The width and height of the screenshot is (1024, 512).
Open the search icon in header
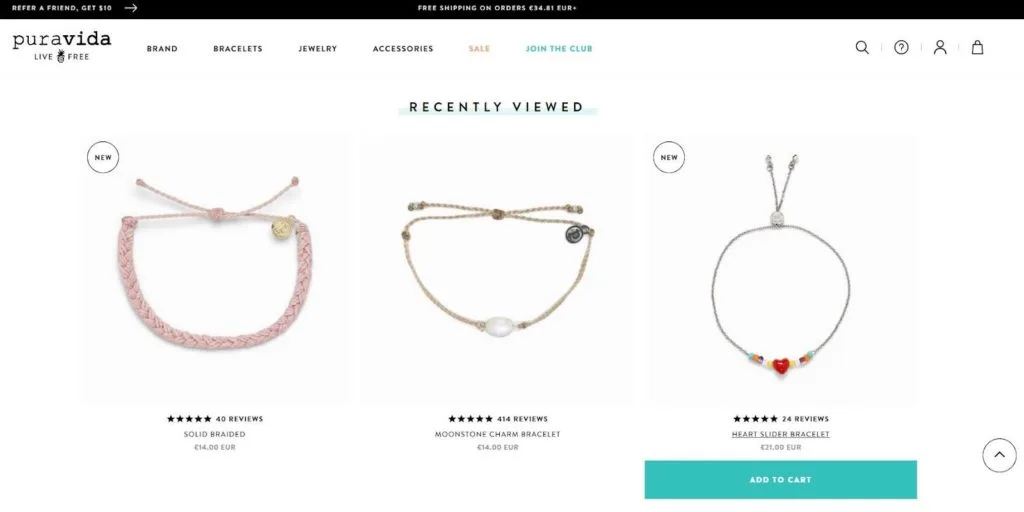point(862,48)
